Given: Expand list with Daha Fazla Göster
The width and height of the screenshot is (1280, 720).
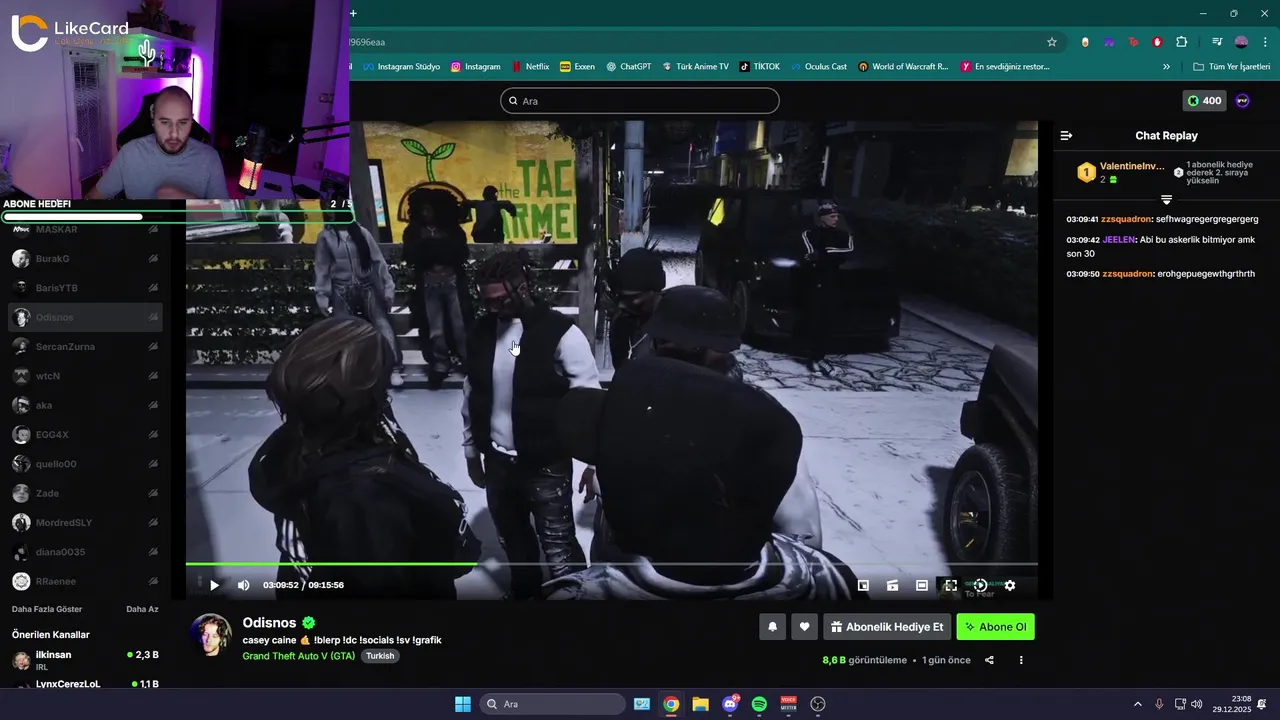Looking at the screenshot, I should tap(47, 609).
